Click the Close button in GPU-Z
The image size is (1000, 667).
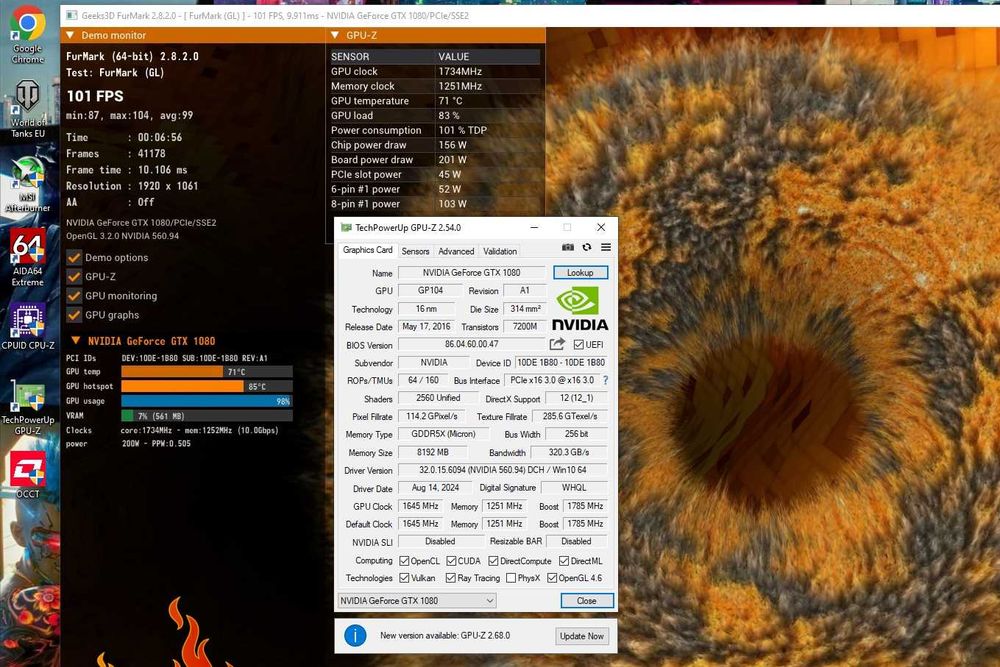click(x=587, y=601)
